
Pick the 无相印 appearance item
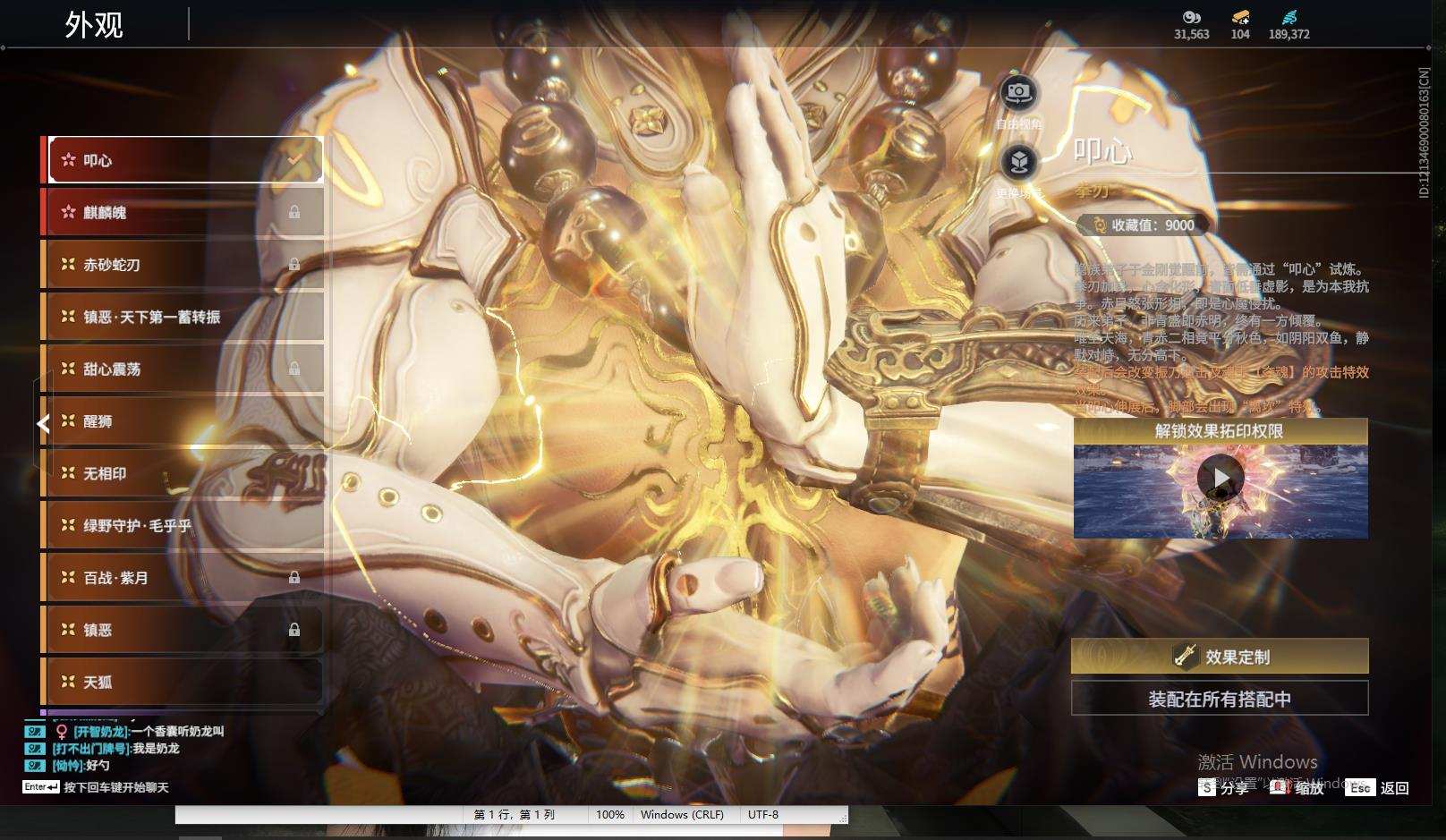[x=185, y=473]
